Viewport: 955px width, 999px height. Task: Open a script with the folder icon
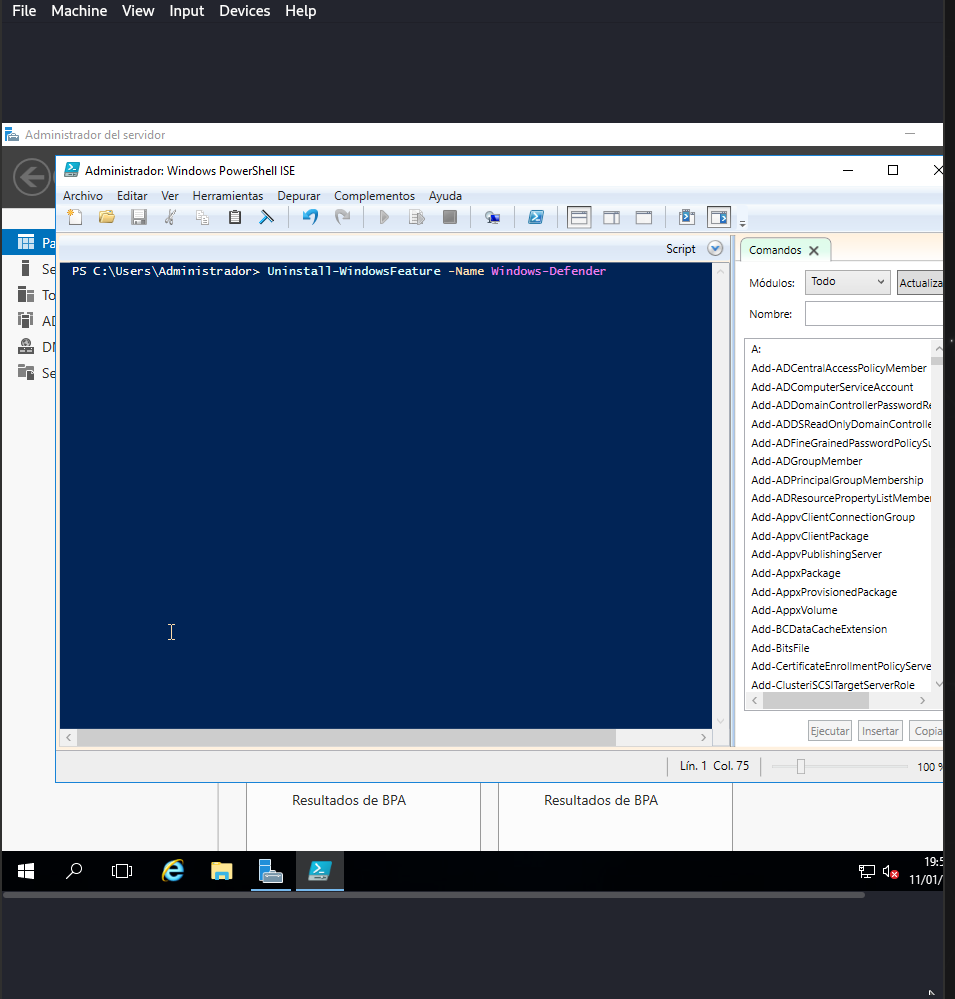pyautogui.click(x=107, y=218)
